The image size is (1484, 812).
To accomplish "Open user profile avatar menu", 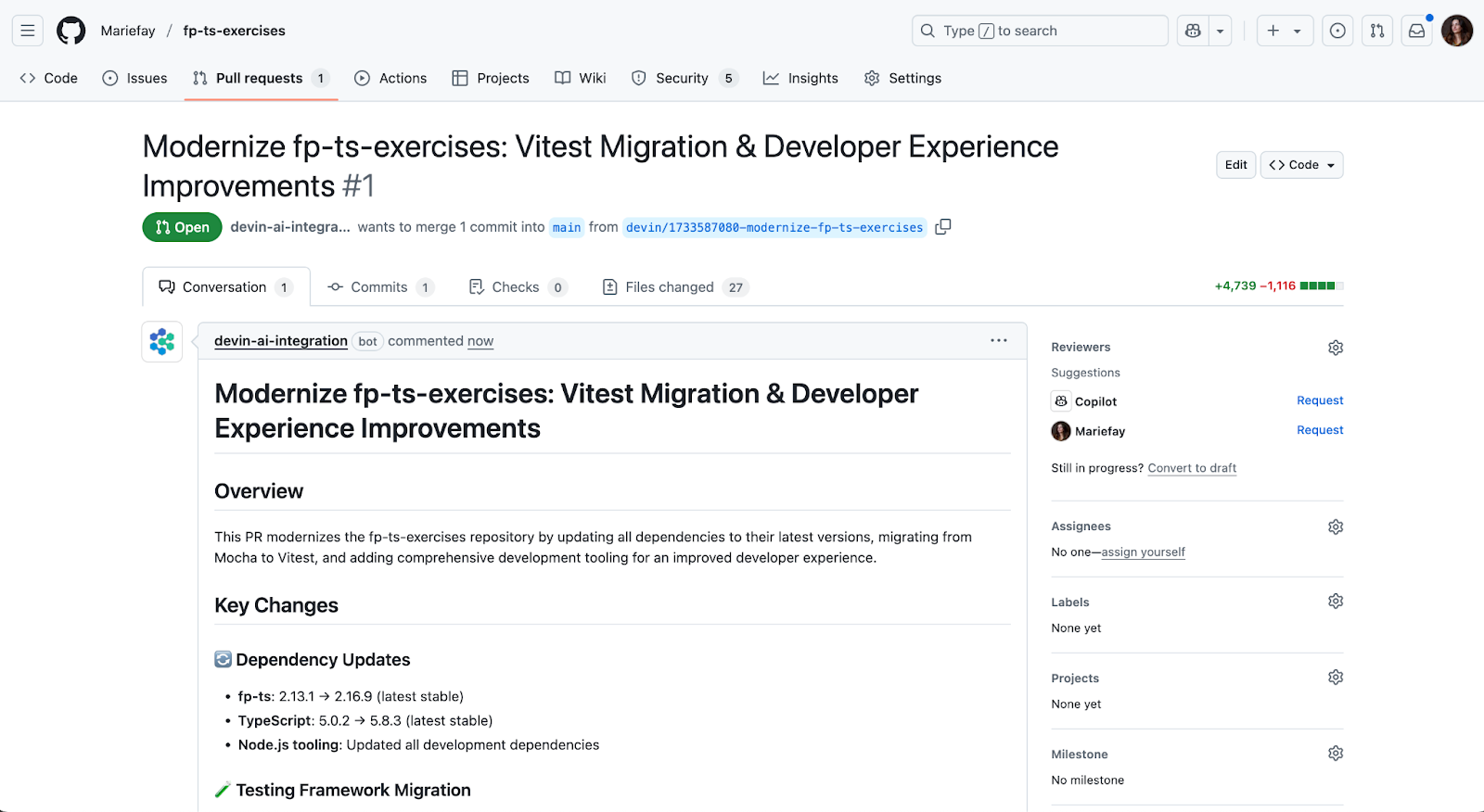I will point(1457,31).
